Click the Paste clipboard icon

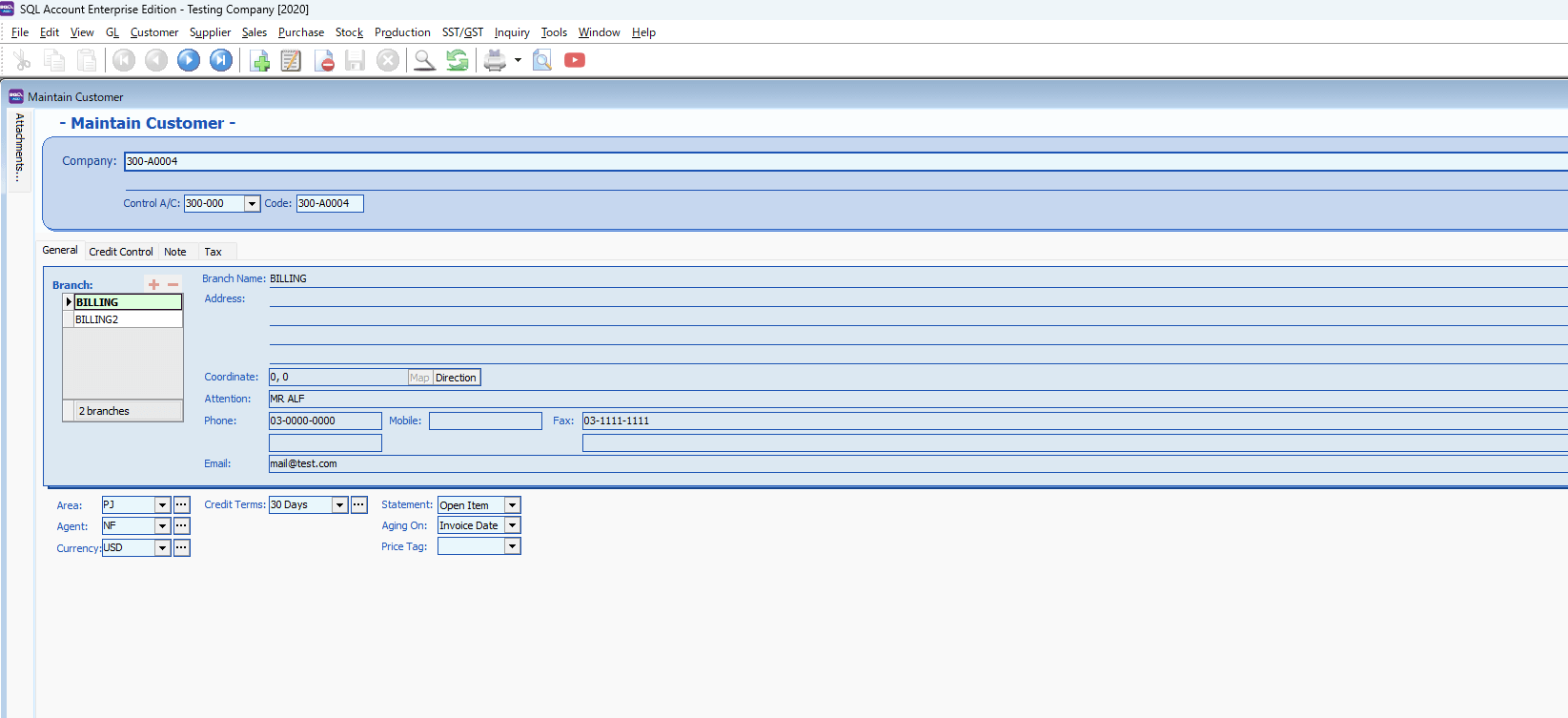point(87,60)
